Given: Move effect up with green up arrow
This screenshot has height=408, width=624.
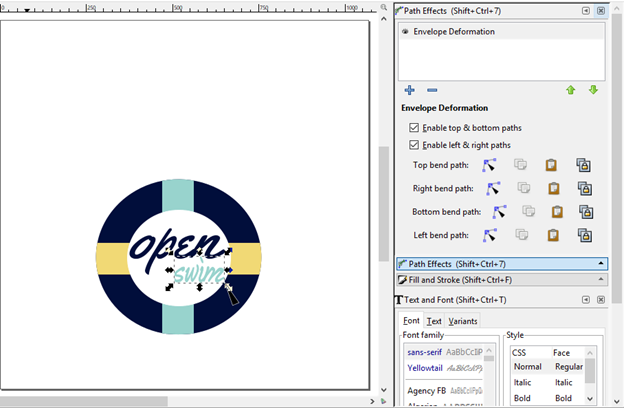Looking at the screenshot, I should 571,90.
